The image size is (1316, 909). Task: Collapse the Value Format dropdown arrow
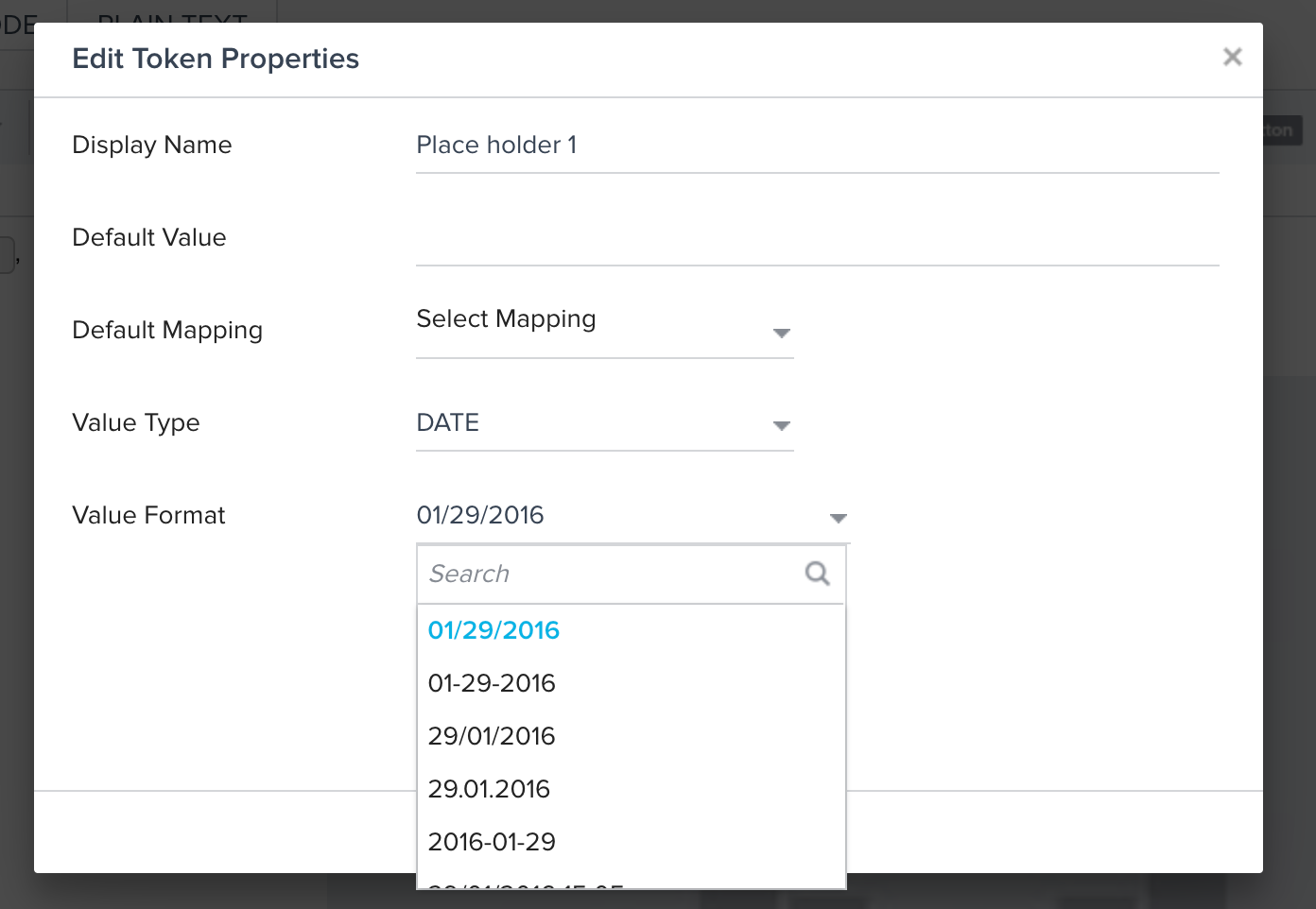tap(838, 518)
